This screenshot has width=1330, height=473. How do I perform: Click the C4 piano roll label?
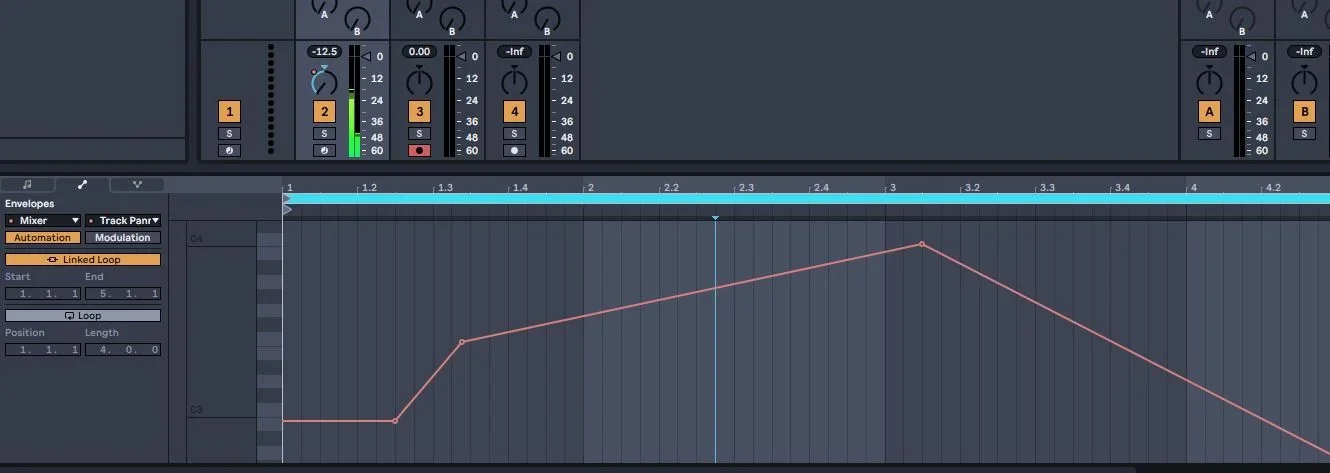pos(196,239)
